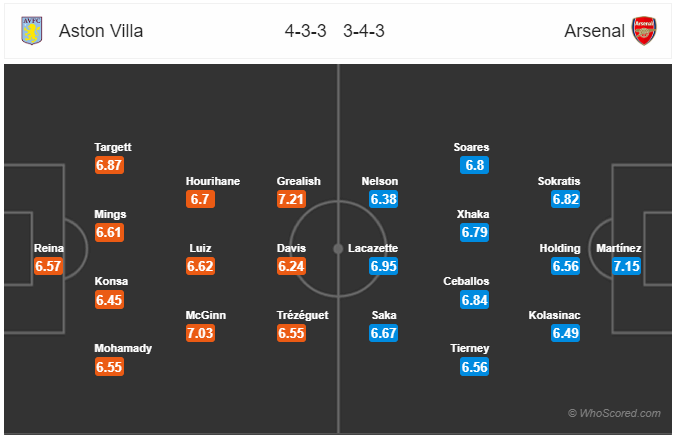Select Reina's 6.57 goalkeeper rating
The image size is (675, 435).
click(x=48, y=266)
